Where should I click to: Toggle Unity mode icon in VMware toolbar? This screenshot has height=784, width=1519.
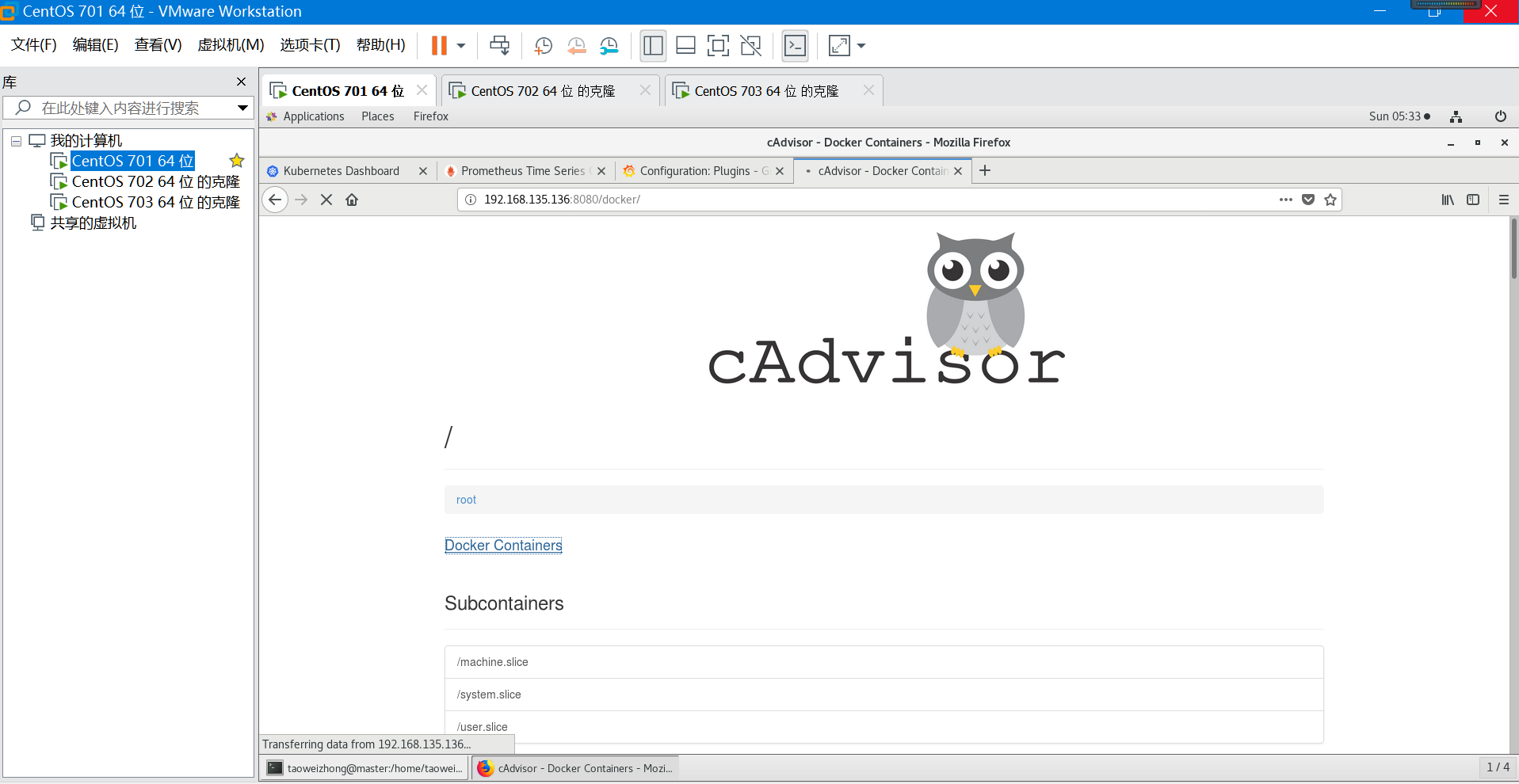point(751,46)
